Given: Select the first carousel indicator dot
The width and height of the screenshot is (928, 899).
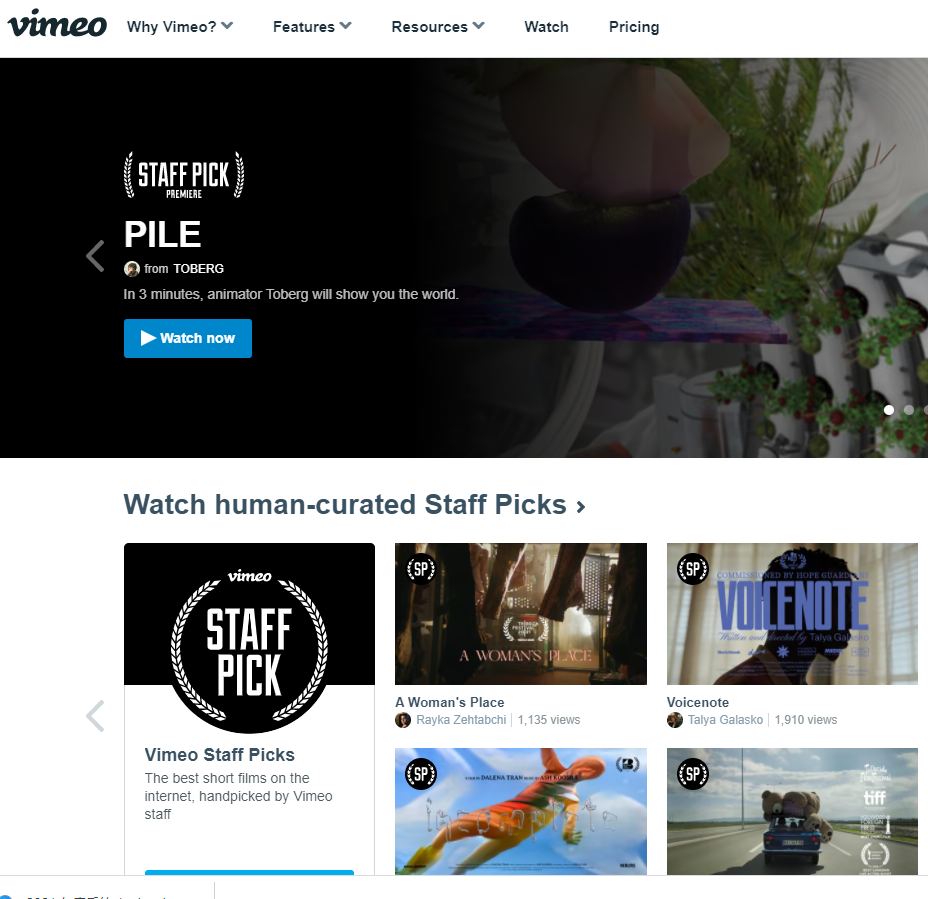Looking at the screenshot, I should pyautogui.click(x=889, y=410).
